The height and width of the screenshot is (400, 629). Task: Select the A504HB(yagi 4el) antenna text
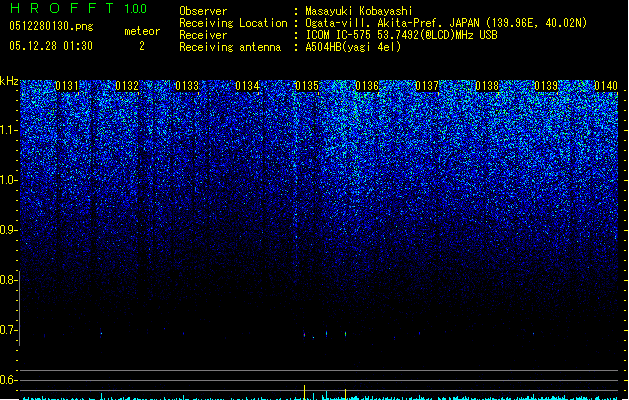tap(353, 47)
